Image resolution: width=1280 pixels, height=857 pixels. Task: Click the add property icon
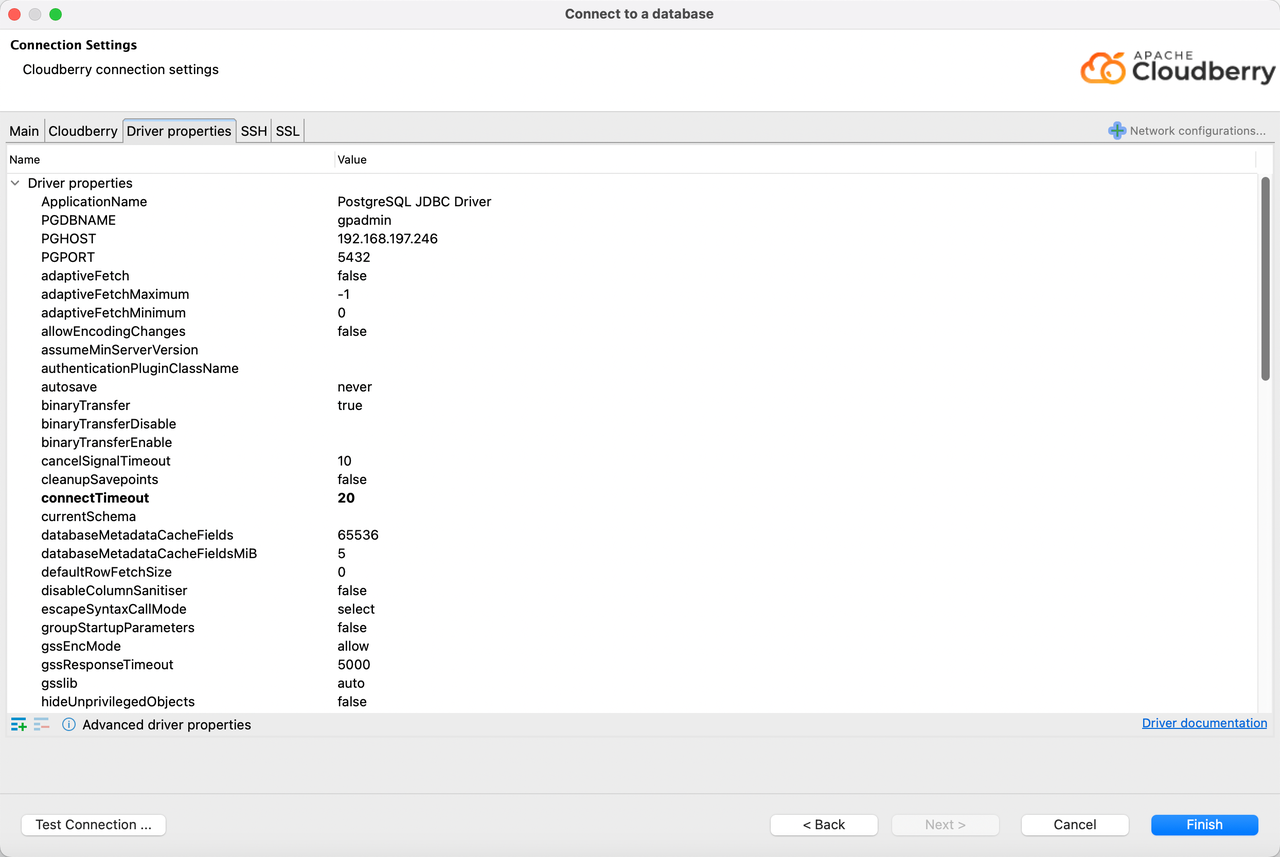pyautogui.click(x=18, y=724)
